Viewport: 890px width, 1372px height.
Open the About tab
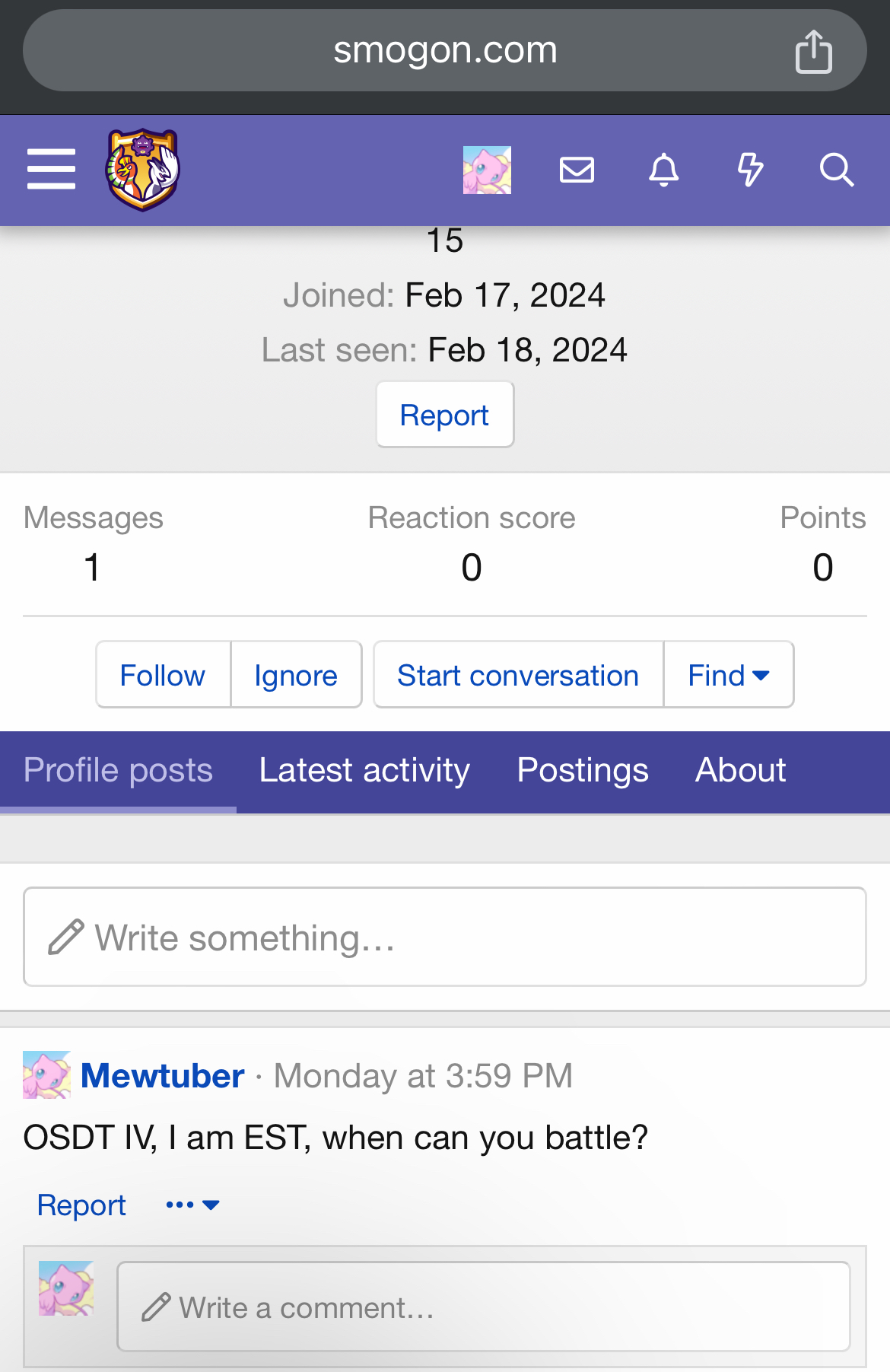click(740, 770)
